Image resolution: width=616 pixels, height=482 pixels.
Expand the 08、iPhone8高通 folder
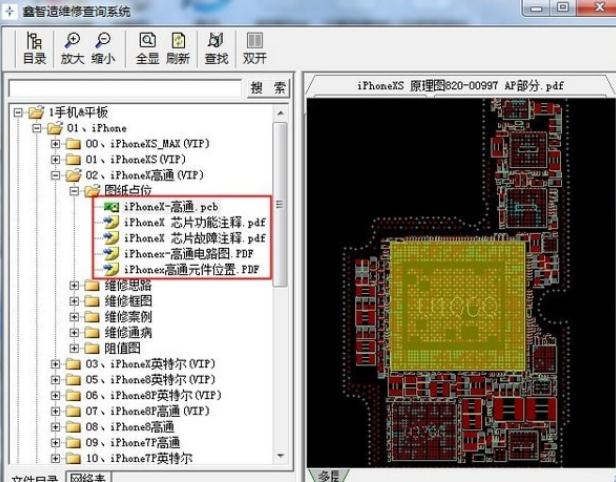coord(57,427)
